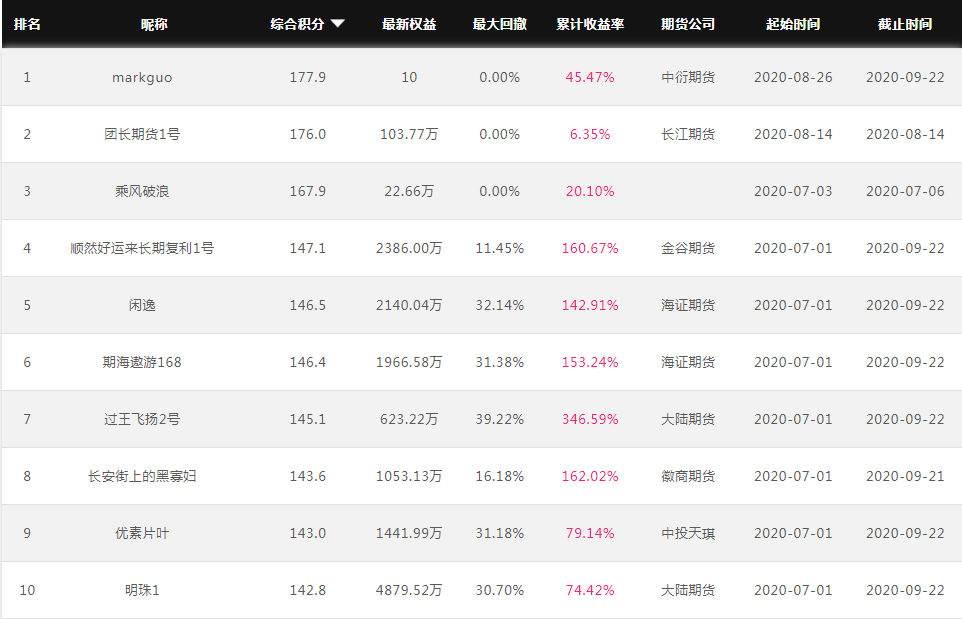This screenshot has height=619, width=962.
Task: Open the 闲逸 nickname
Action: pyautogui.click(x=142, y=306)
